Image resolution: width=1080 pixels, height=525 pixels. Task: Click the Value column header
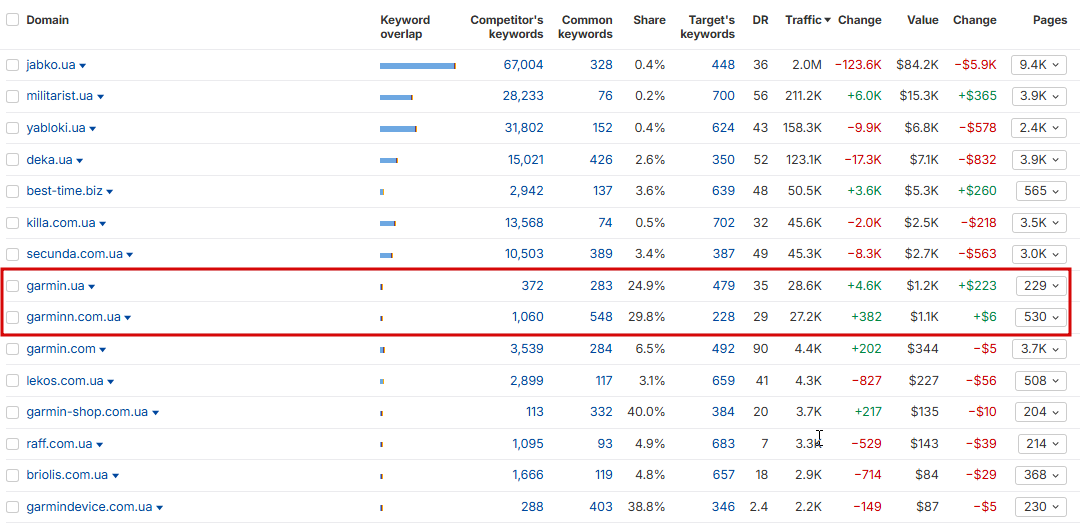tap(923, 20)
